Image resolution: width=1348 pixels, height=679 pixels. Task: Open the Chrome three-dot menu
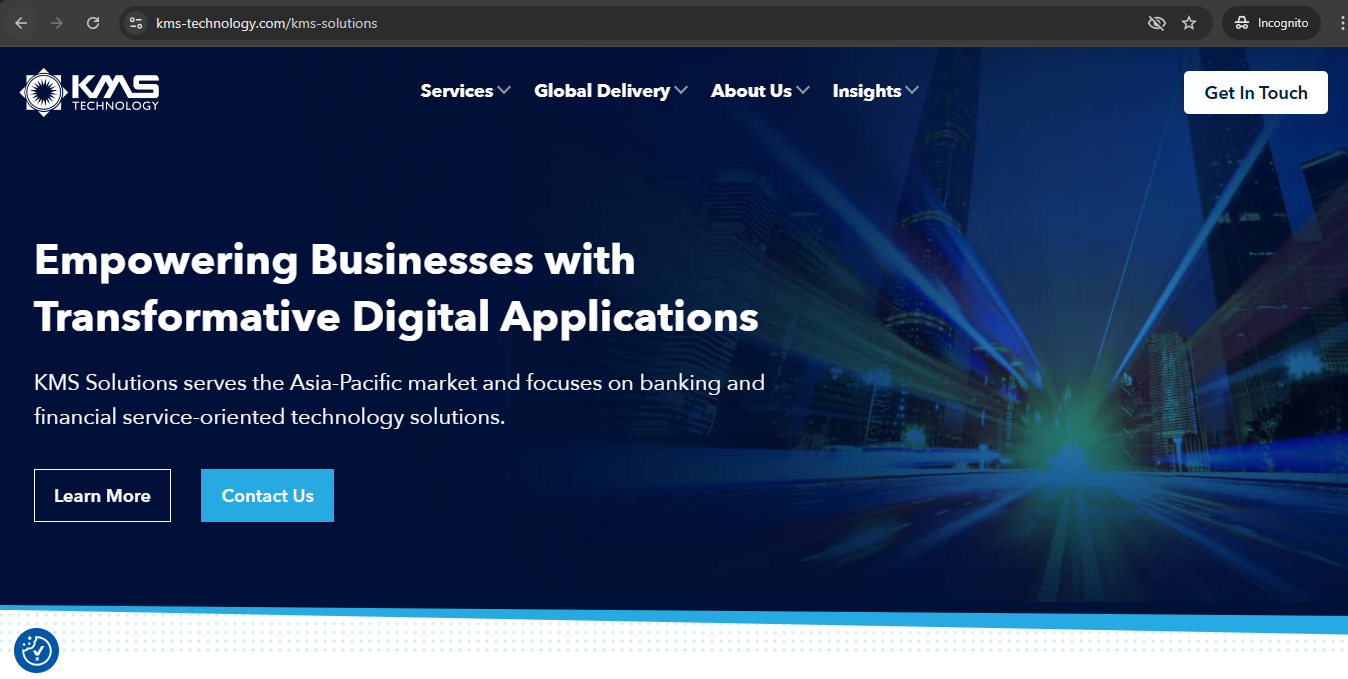coord(1341,23)
